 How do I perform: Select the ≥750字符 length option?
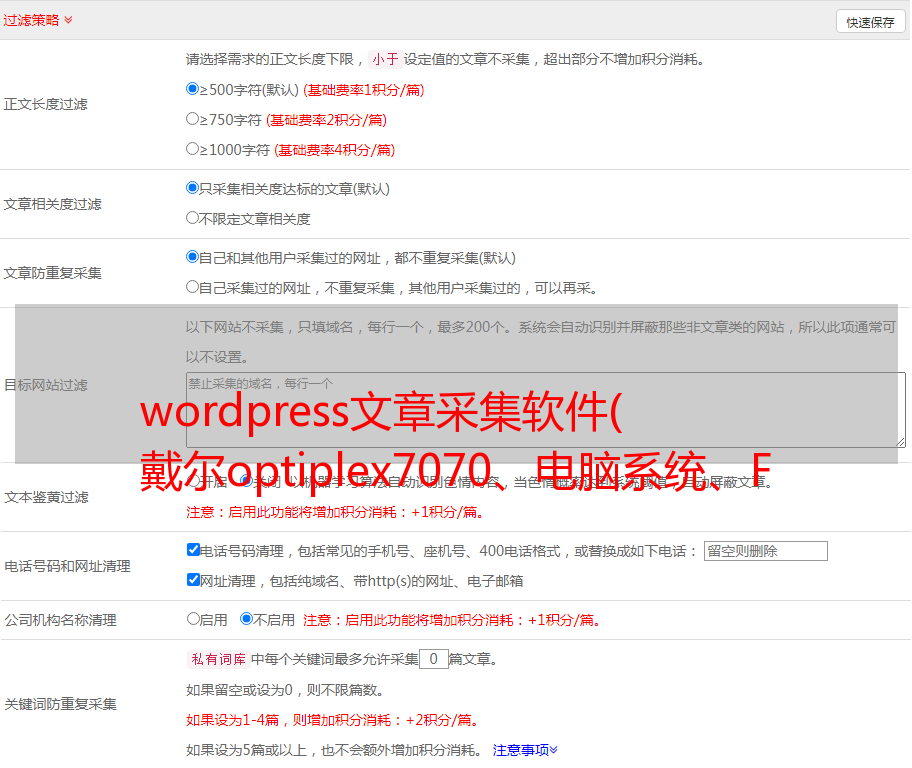pos(192,119)
